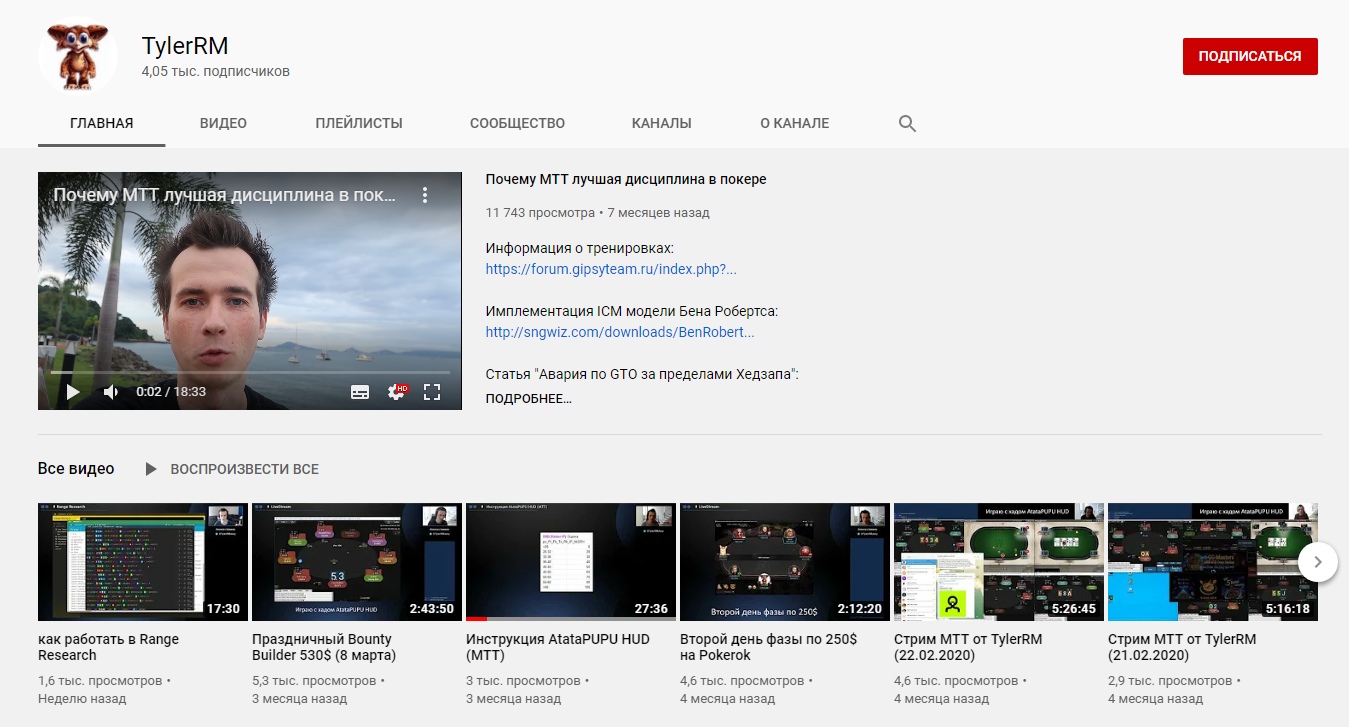Open the ПЛЕЙЛИСТЫ tab
Screen dimensions: 1349x727
click(x=359, y=124)
